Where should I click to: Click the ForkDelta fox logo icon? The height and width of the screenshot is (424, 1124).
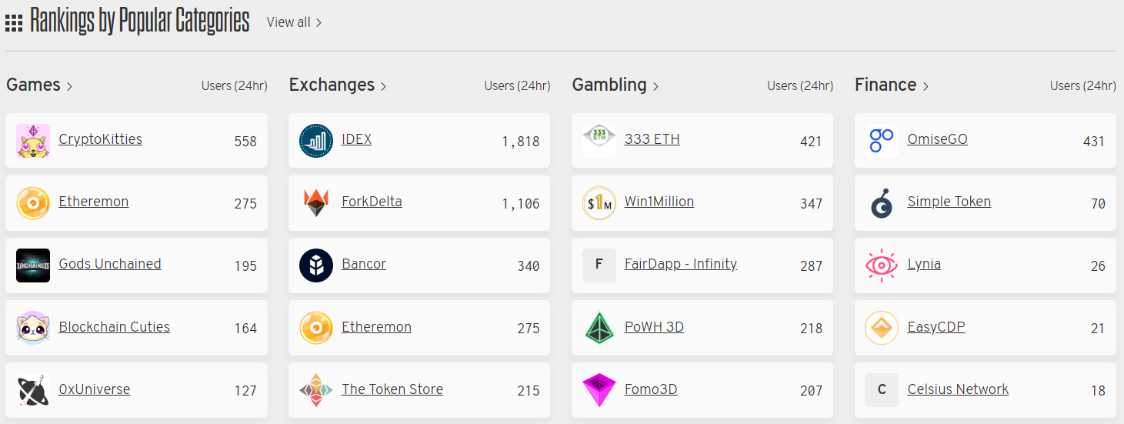(316, 203)
